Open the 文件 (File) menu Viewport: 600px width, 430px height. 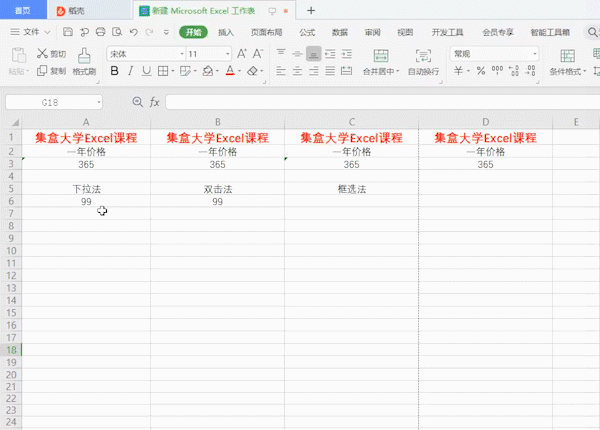pos(31,32)
